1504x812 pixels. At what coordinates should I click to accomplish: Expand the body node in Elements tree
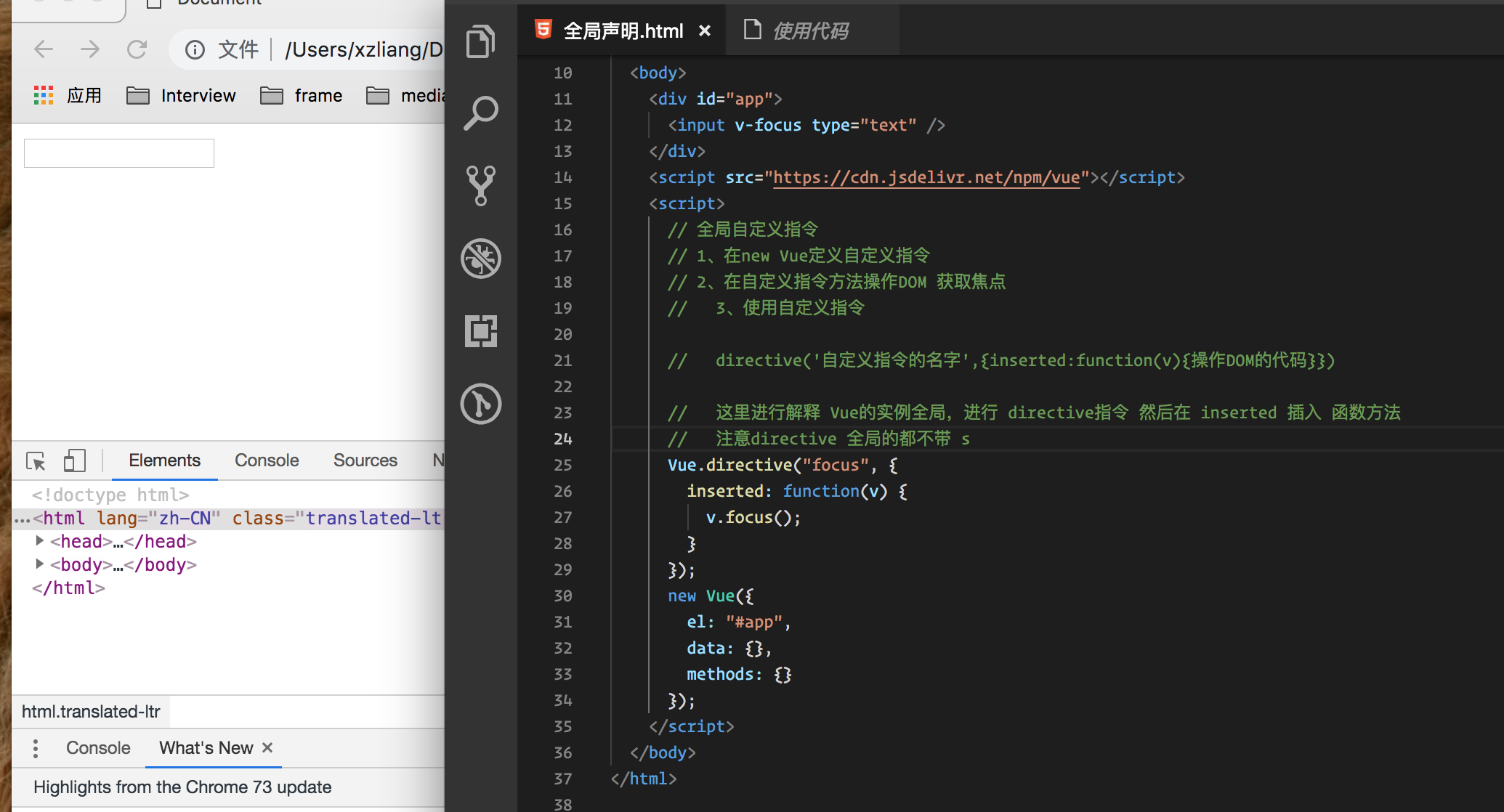[40, 564]
